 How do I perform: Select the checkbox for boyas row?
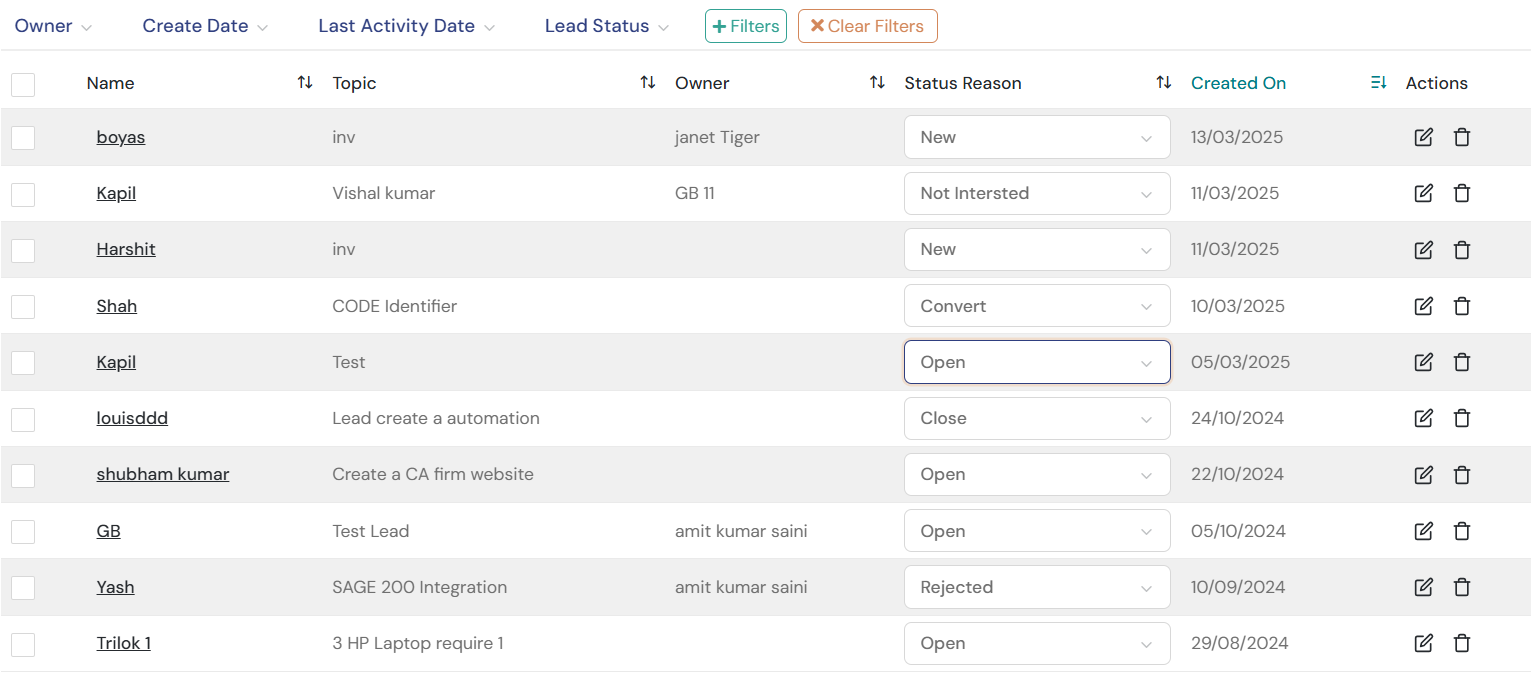pos(23,138)
